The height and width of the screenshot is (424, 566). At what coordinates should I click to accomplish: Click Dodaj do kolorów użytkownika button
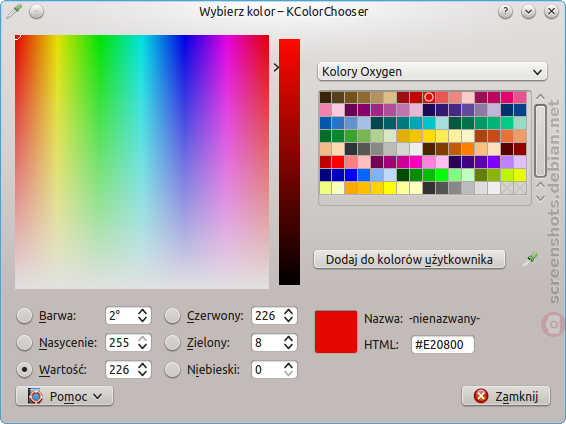tap(409, 259)
